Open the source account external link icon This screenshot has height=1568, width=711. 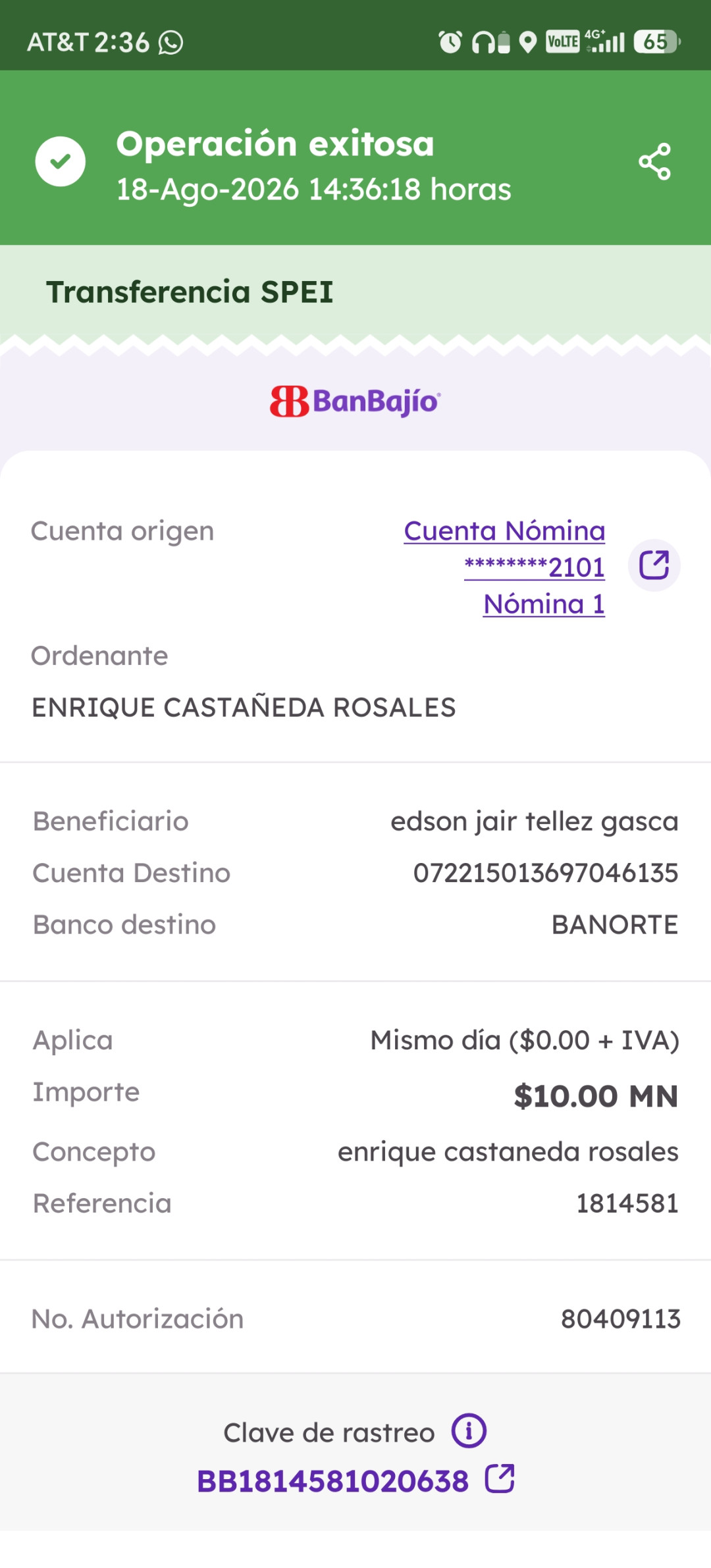(x=654, y=565)
